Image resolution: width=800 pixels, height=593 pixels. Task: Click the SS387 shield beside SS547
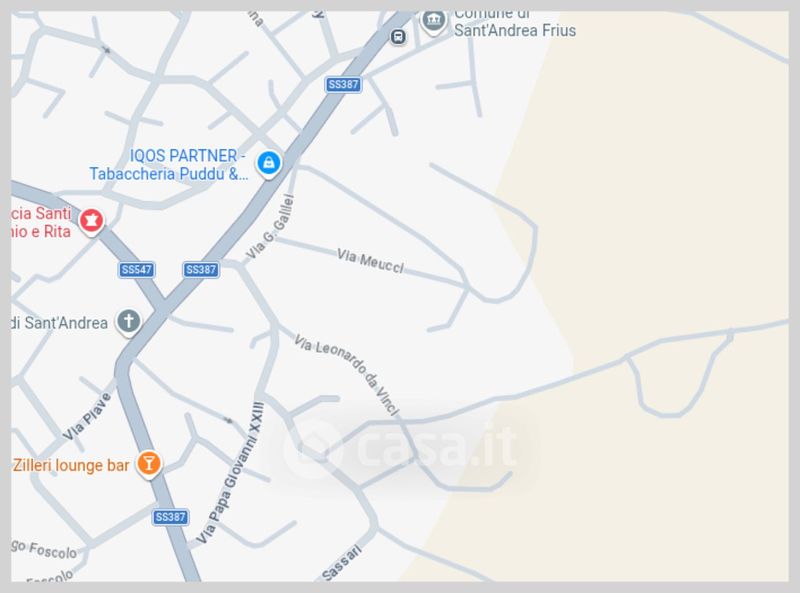(x=201, y=269)
